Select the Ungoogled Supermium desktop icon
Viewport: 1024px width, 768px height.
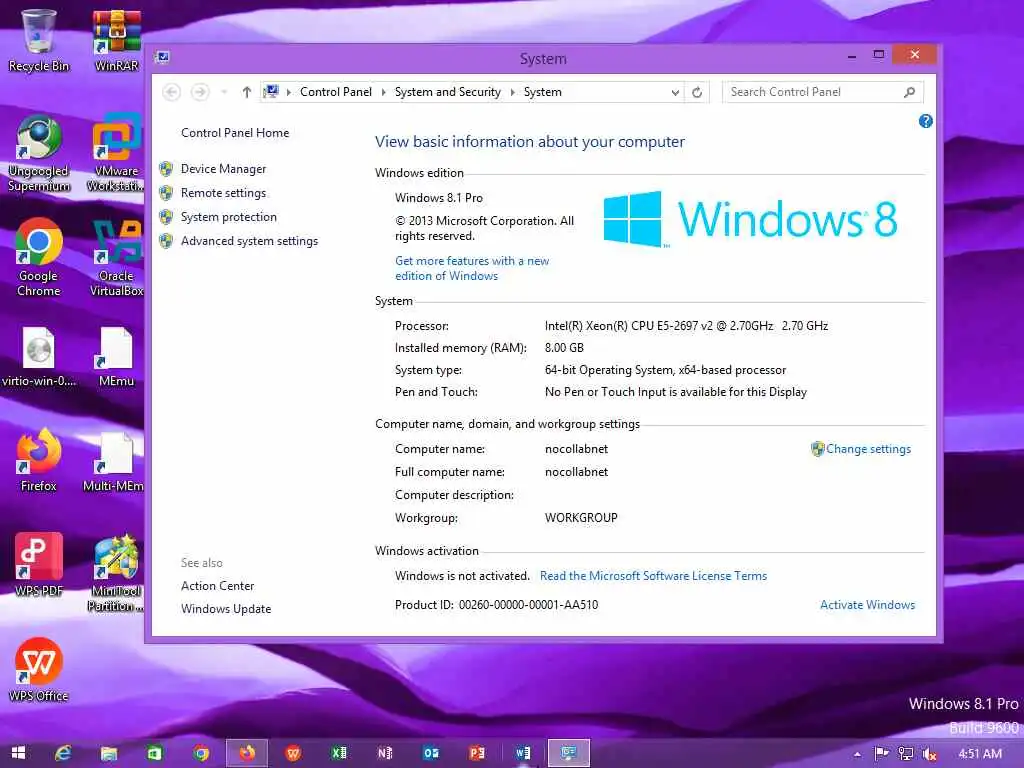[39, 153]
